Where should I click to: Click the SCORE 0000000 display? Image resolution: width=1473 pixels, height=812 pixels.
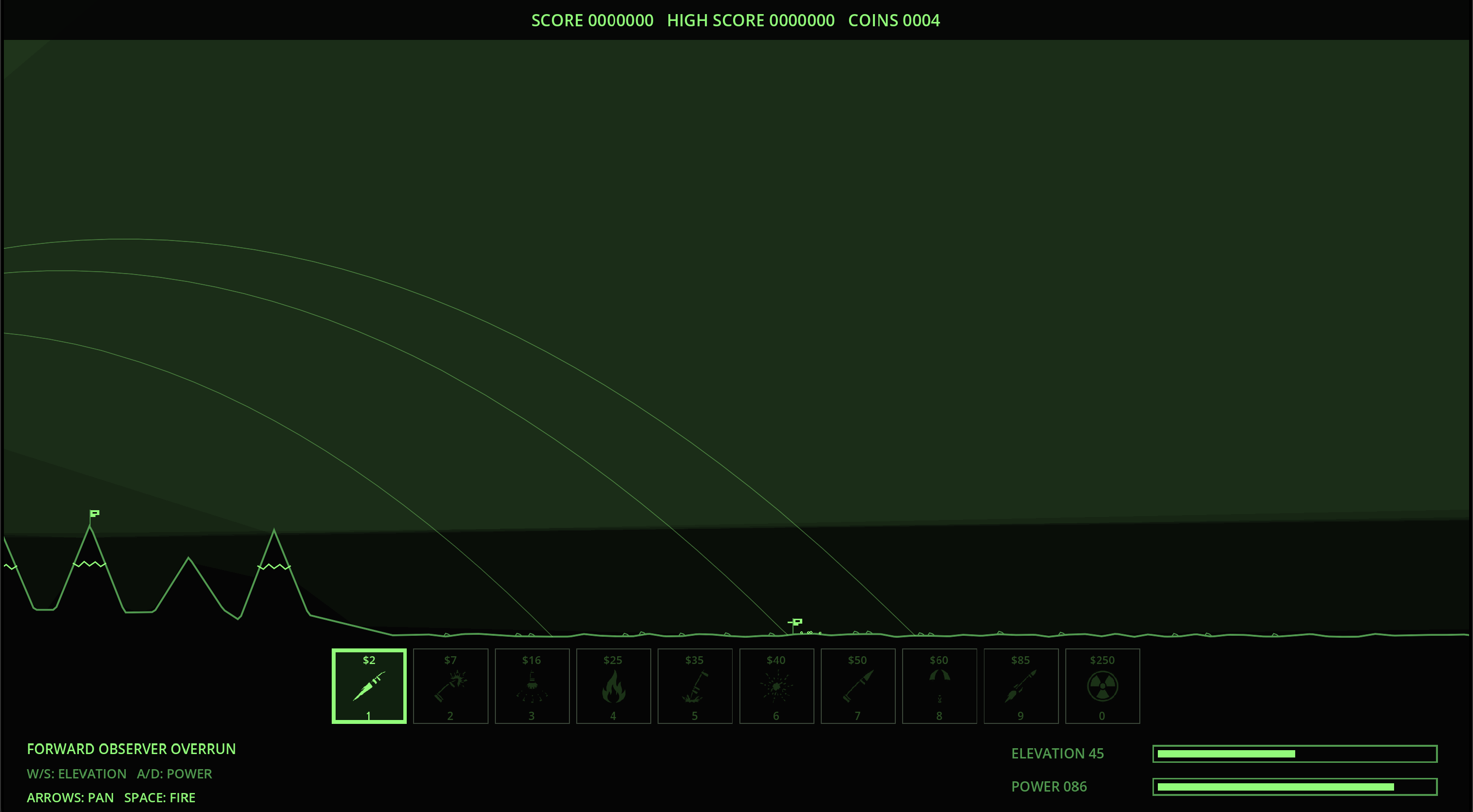pyautogui.click(x=592, y=20)
